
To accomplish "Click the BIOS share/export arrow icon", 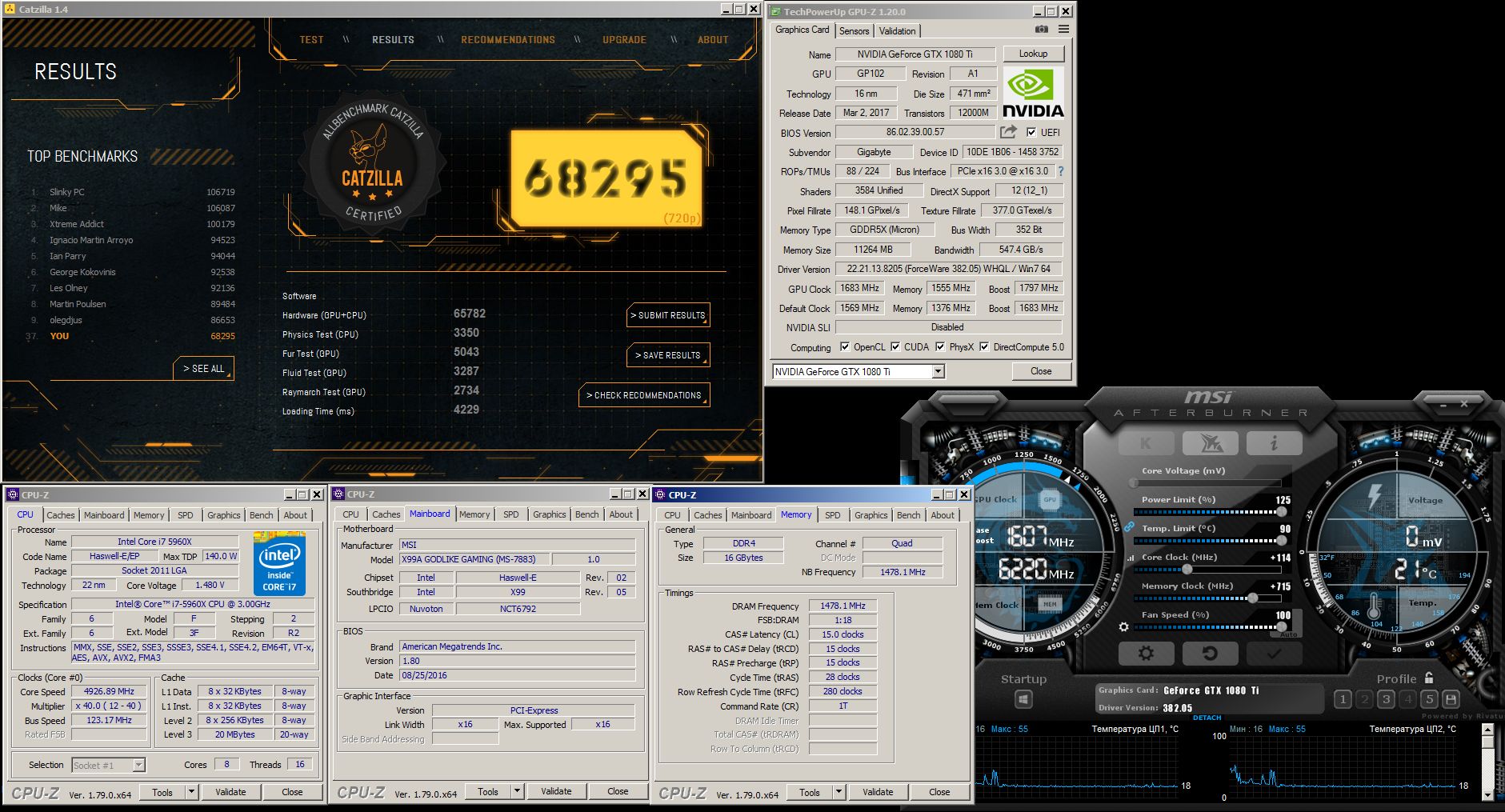I will point(1008,132).
